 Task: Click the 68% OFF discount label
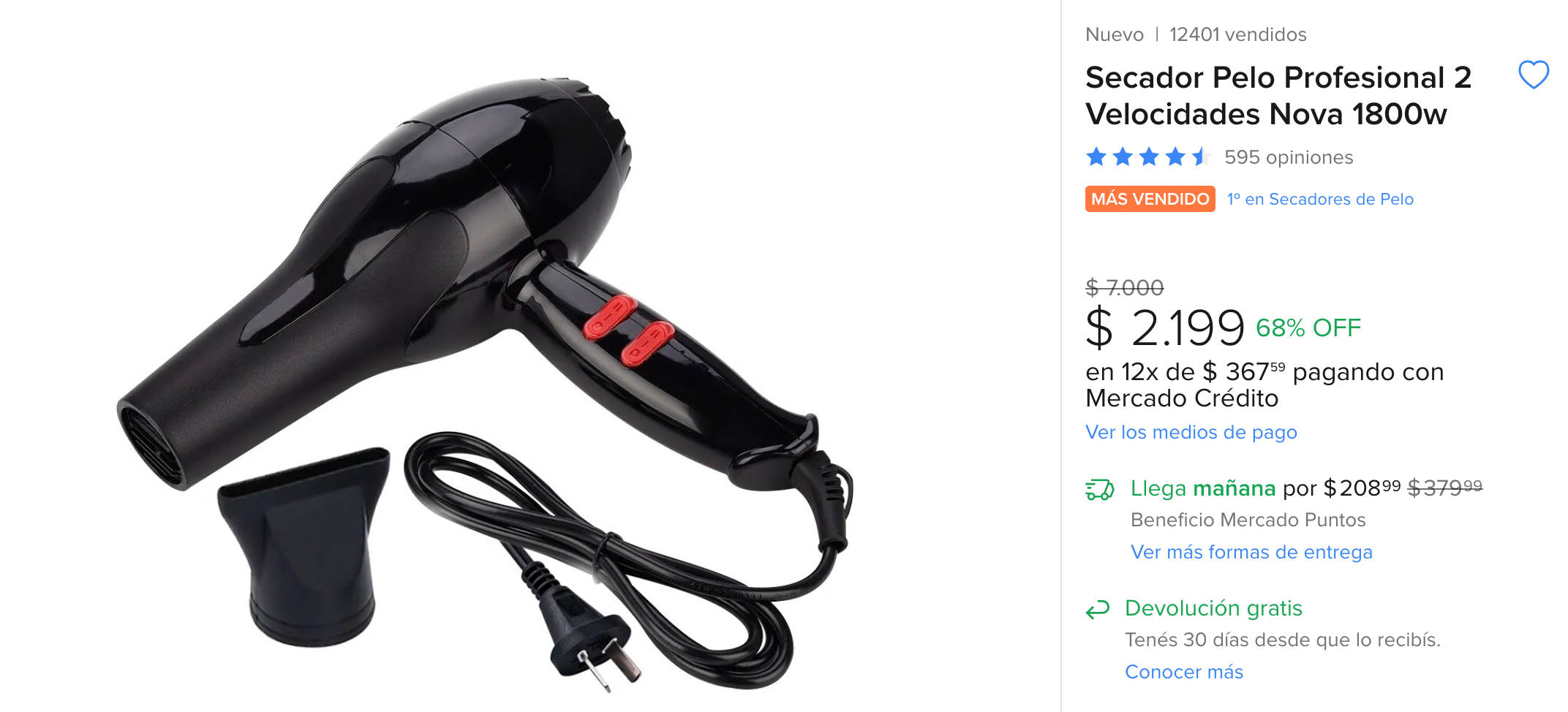tap(1308, 328)
